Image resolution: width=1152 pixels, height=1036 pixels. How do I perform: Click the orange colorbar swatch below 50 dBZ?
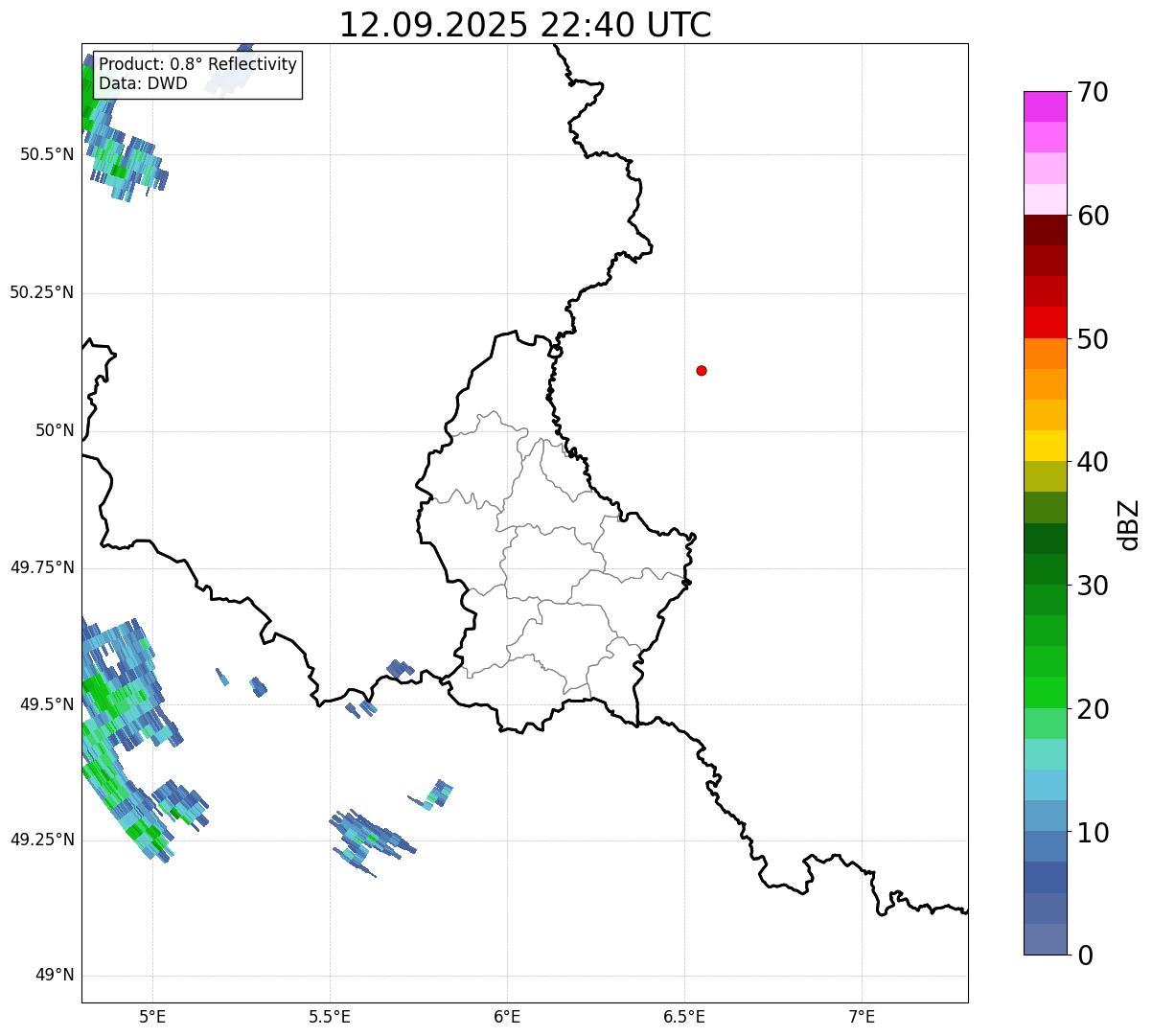pyautogui.click(x=1045, y=354)
